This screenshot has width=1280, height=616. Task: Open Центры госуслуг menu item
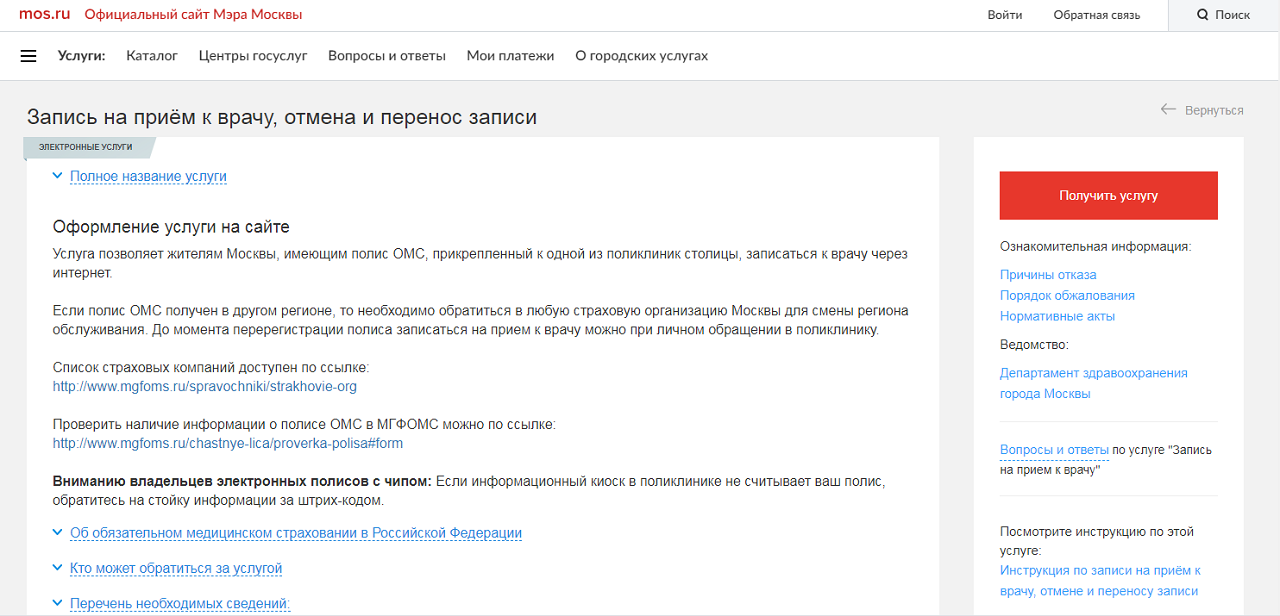253,56
